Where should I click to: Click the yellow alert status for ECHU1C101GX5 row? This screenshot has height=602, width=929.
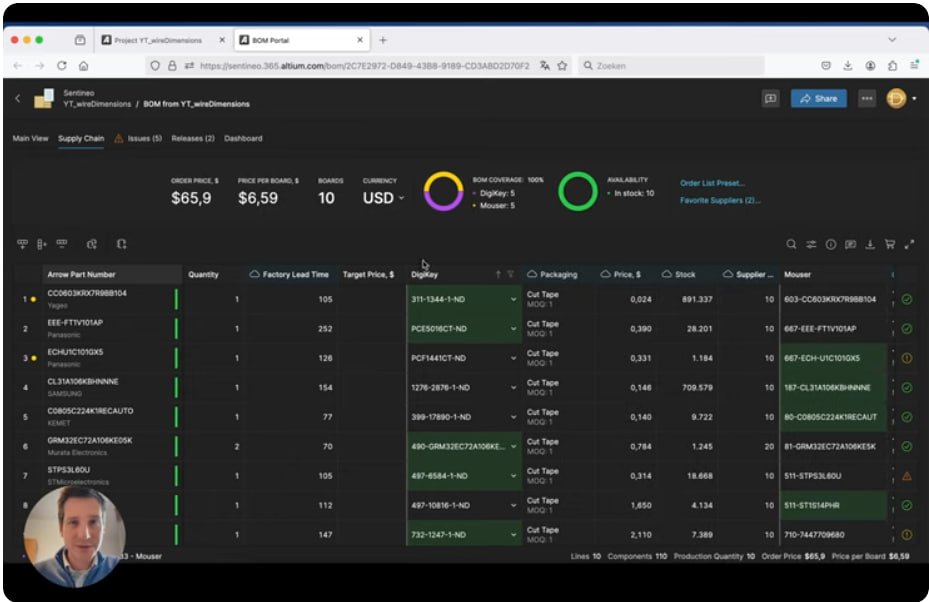tap(906, 358)
